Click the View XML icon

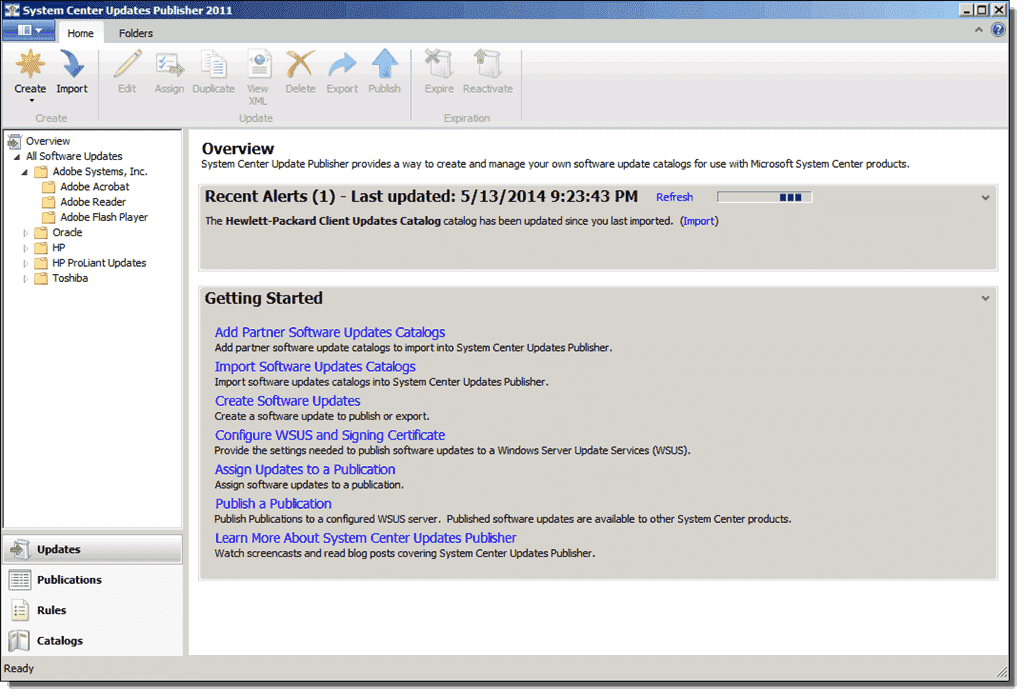pyautogui.click(x=259, y=65)
